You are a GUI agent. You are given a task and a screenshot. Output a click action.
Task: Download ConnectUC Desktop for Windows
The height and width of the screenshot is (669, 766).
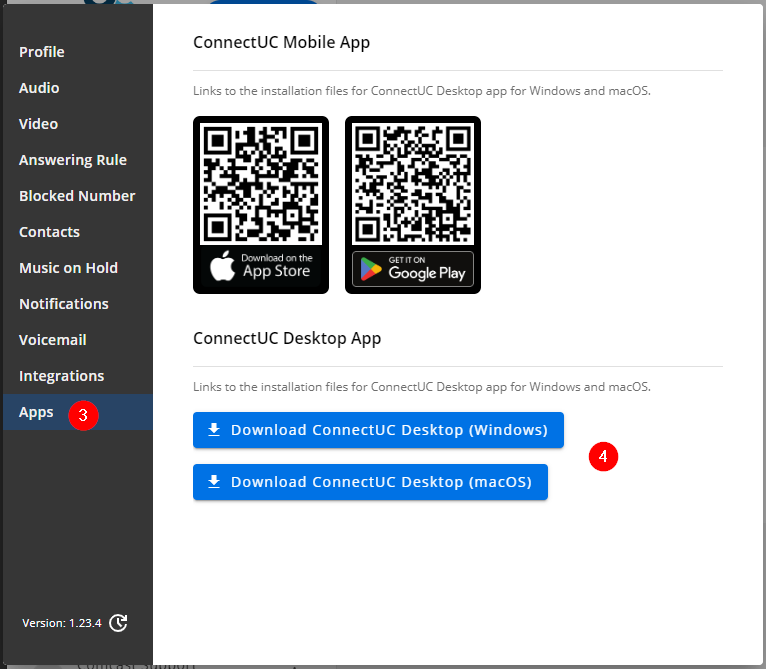(378, 430)
